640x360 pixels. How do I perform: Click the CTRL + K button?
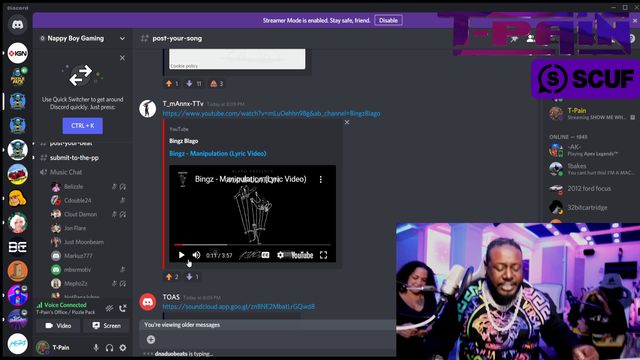pos(82,126)
